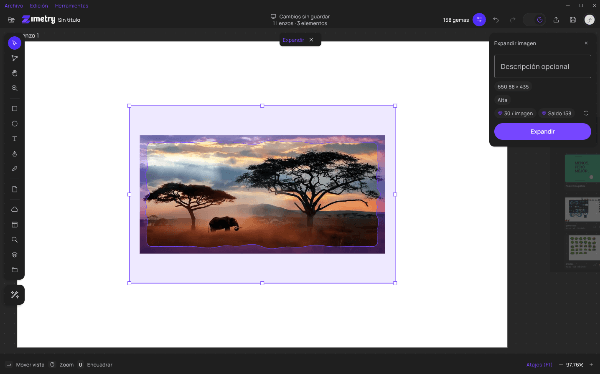This screenshot has width=600, height=374.
Task: Open the template layout icon
Action: (x=15, y=225)
